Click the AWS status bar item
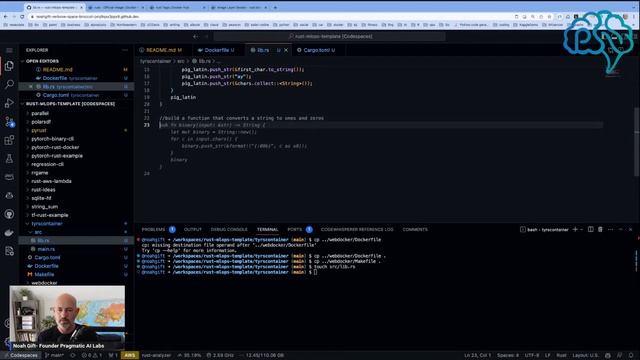The image size is (640, 360). click(x=130, y=356)
